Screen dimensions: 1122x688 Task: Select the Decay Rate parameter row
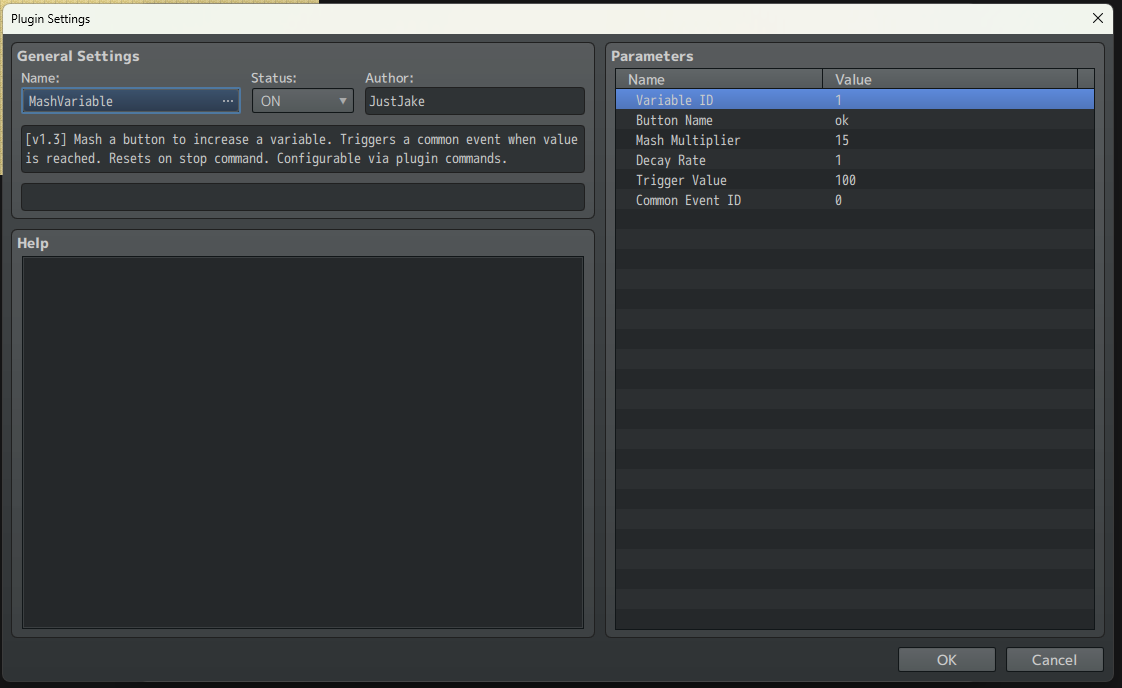[x=854, y=160]
